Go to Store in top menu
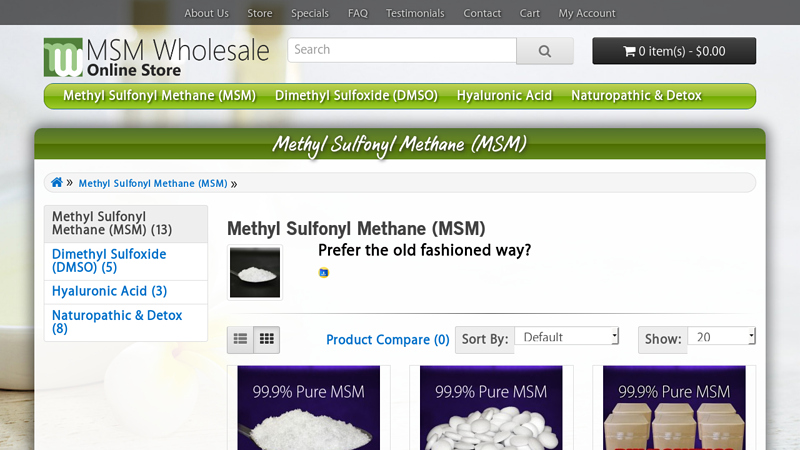The image size is (800, 450). pos(260,13)
